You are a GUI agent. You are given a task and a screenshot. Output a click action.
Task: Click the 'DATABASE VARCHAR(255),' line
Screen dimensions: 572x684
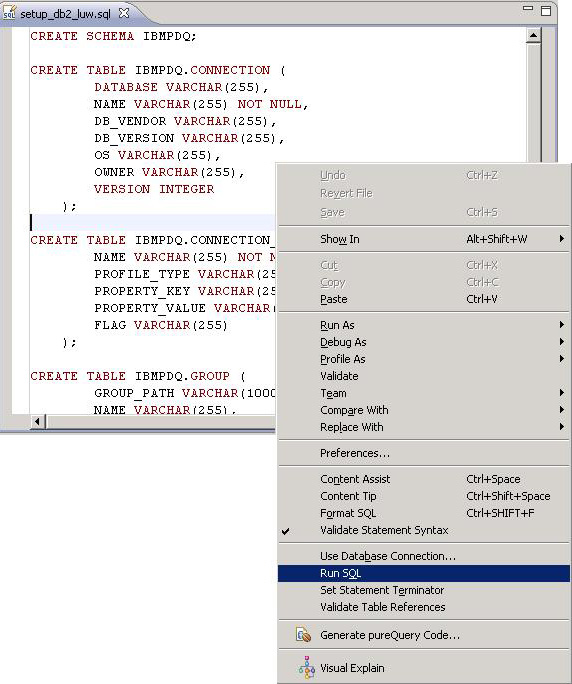tap(181, 87)
